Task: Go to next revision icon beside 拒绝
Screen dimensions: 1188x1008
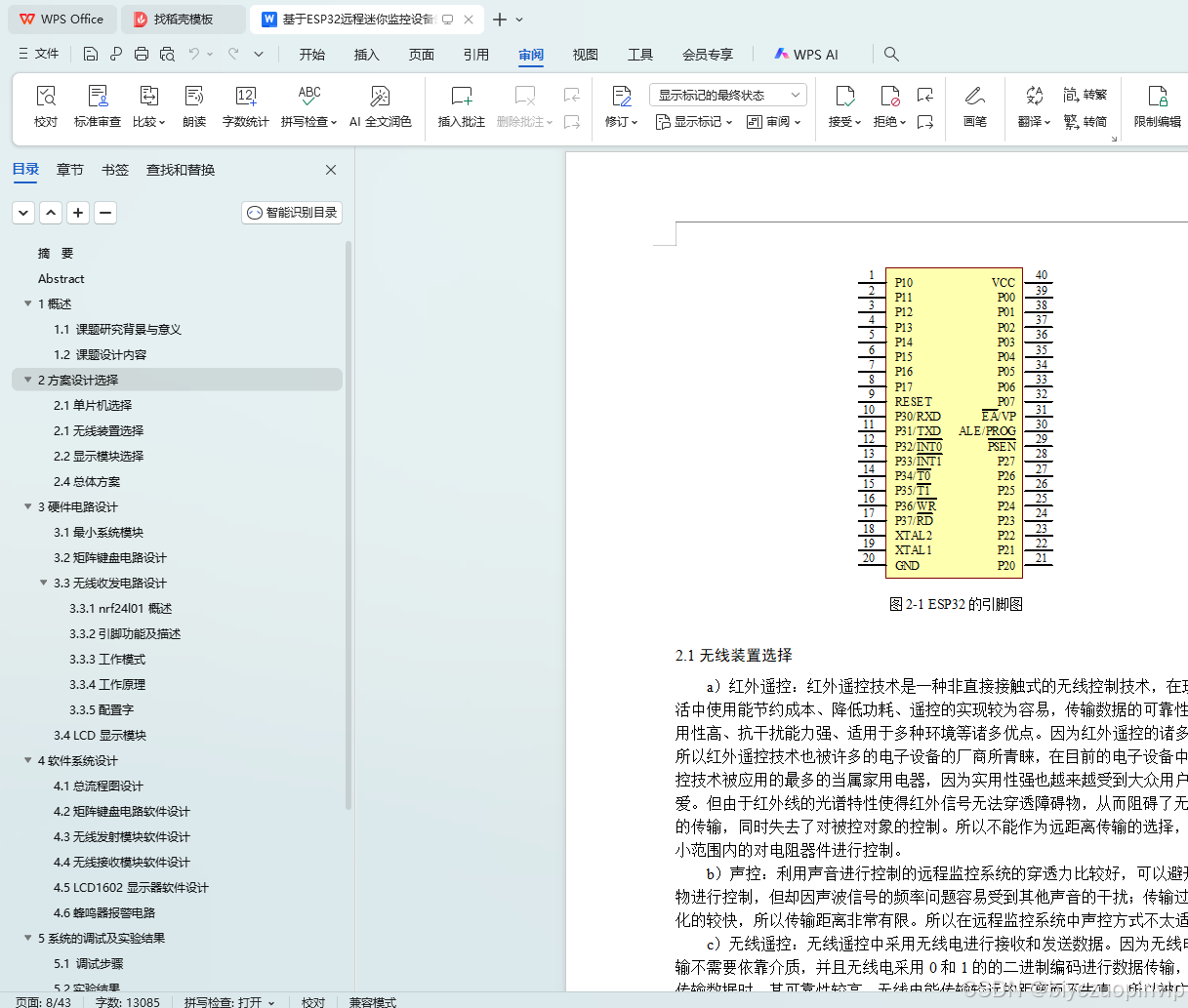Action: tap(924, 122)
